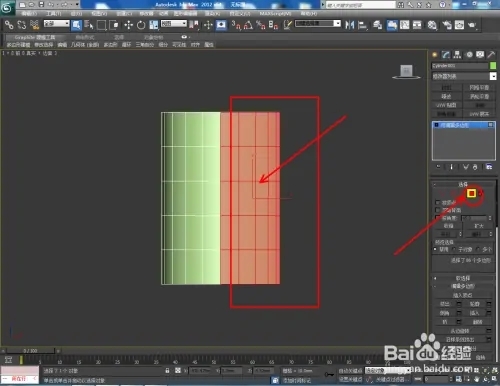Switch to the Modify command panel tab
The height and width of the screenshot is (386, 500).
click(x=446, y=55)
